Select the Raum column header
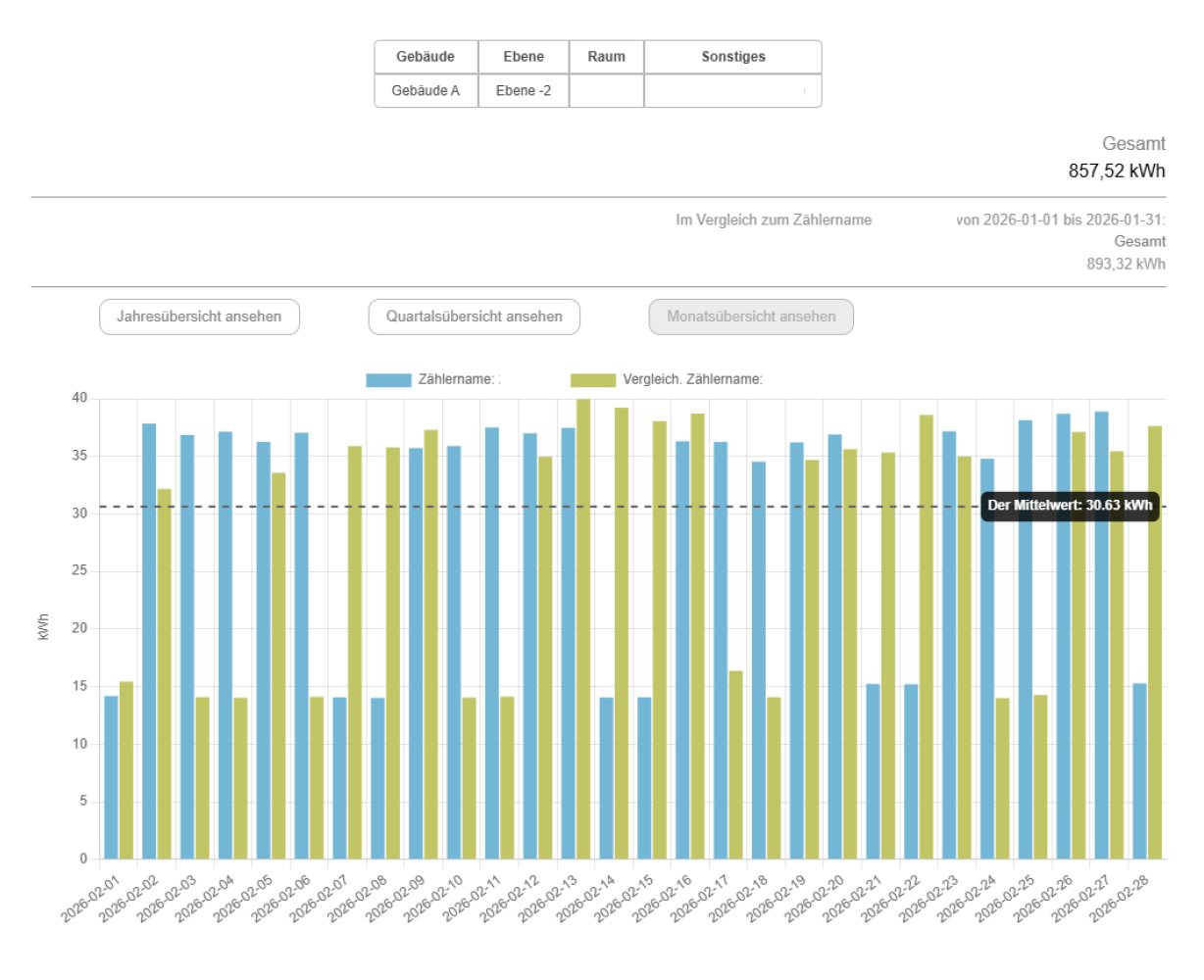Screen dimensions: 1204x980 coord(606,57)
